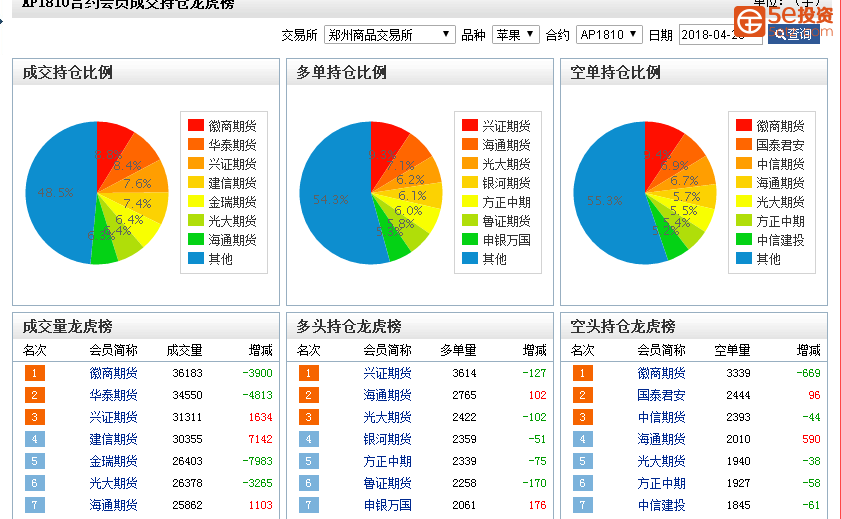Click the 55.3% blue slice in 空单持仓比例 pie
This screenshot has width=841, height=519.
(604, 201)
